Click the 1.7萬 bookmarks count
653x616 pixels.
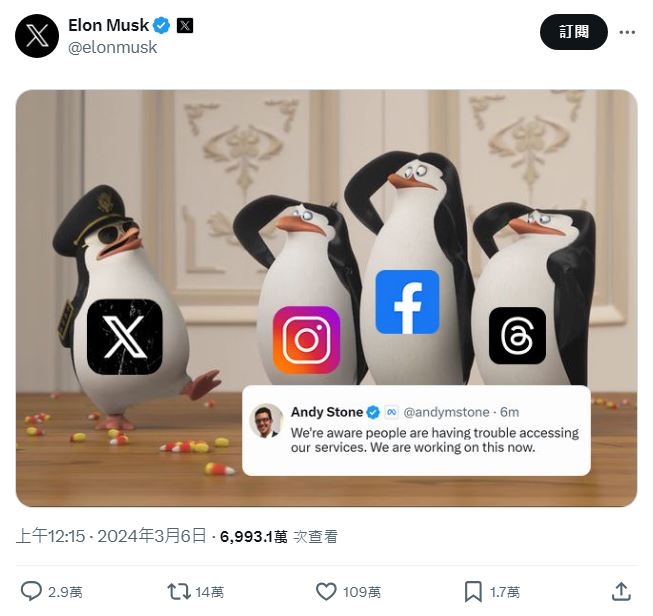(x=505, y=592)
